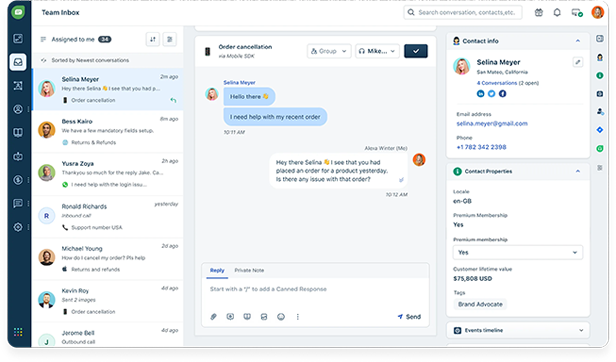Image resolution: width=616 pixels, height=362 pixels.
Task: Open the emoji picker in reply toolbar
Action: click(x=281, y=316)
